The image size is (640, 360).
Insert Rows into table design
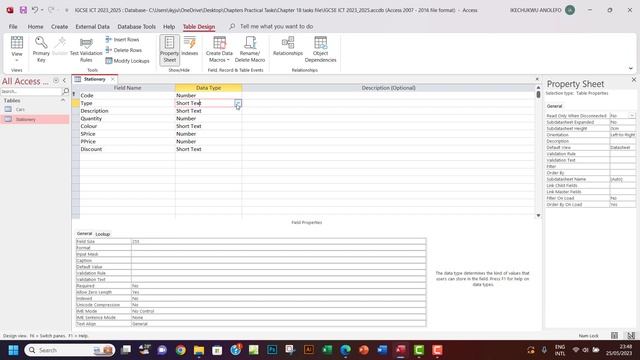pyautogui.click(x=122, y=40)
